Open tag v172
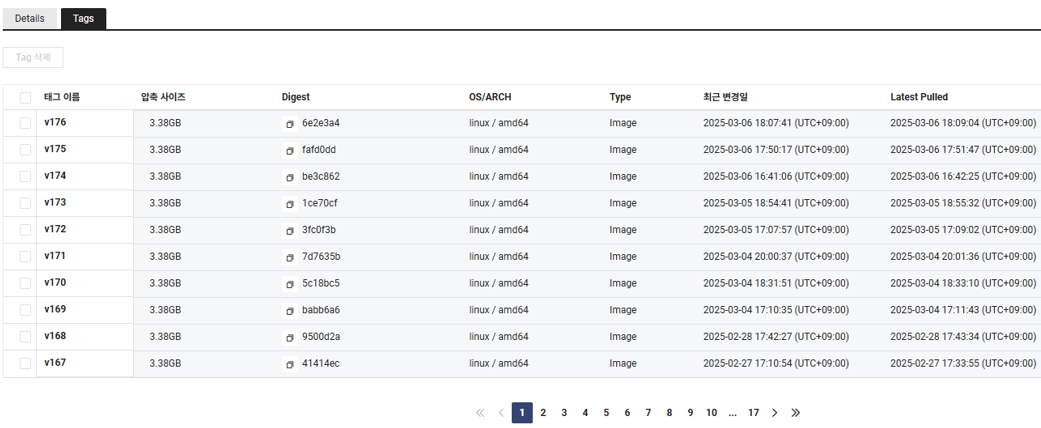 [x=55, y=229]
